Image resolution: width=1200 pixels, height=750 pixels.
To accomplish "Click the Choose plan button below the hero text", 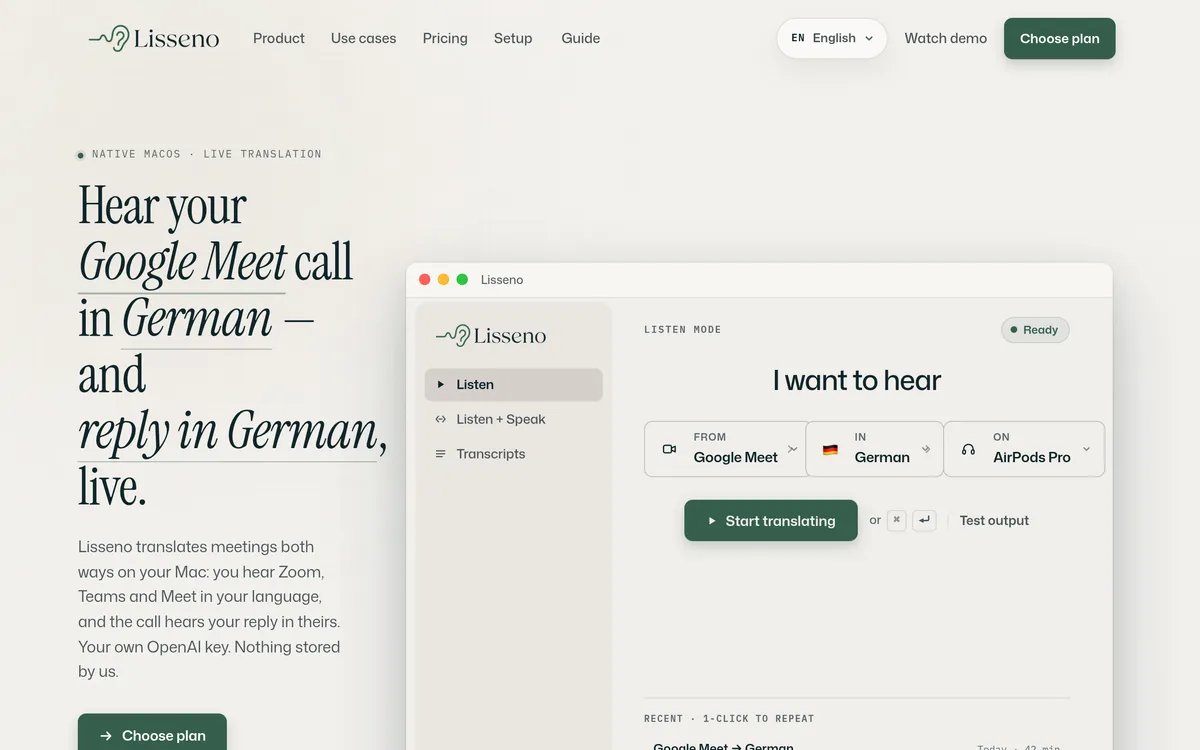I will coord(152,733).
